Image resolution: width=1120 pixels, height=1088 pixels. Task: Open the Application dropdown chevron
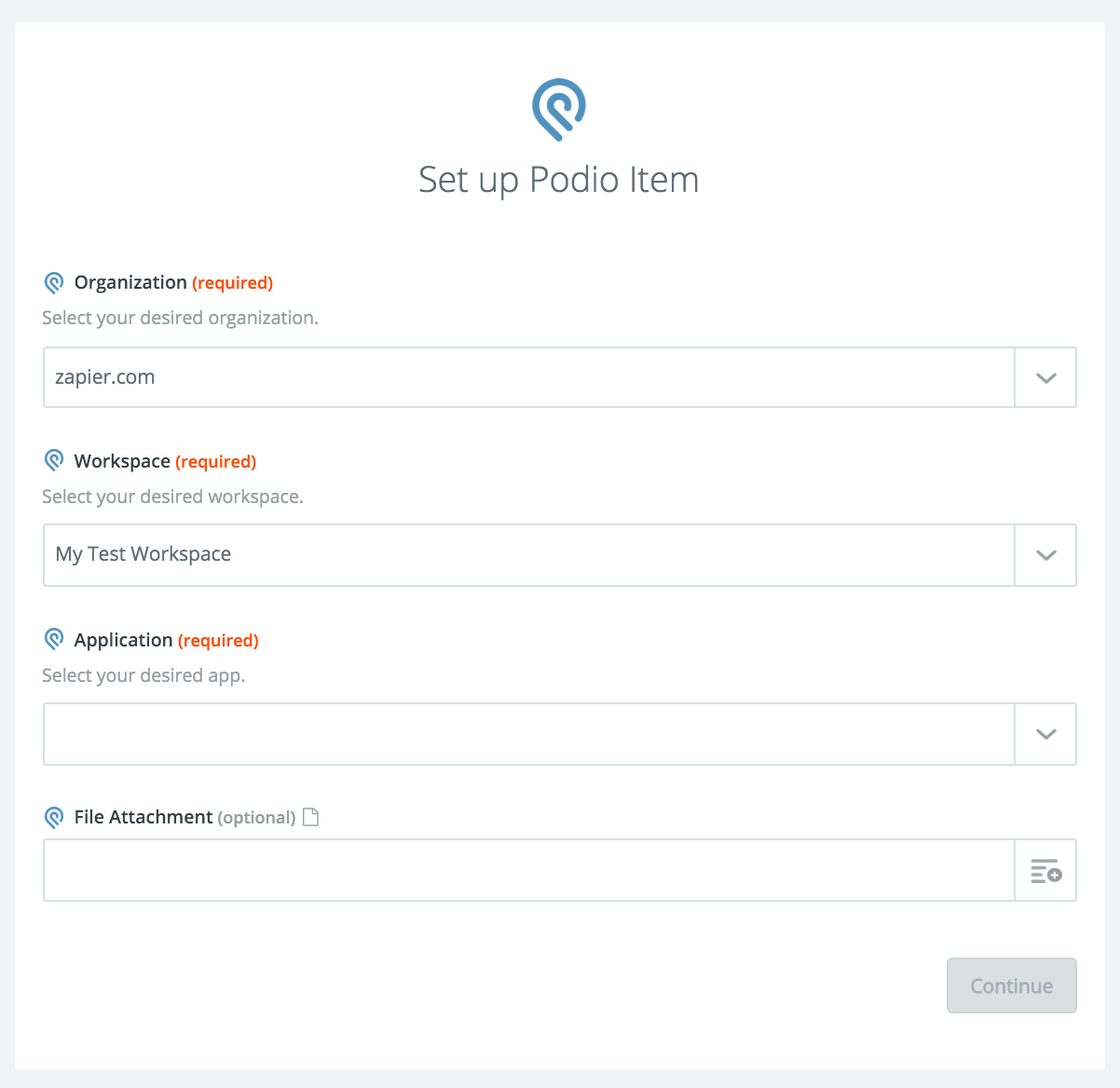(1045, 734)
